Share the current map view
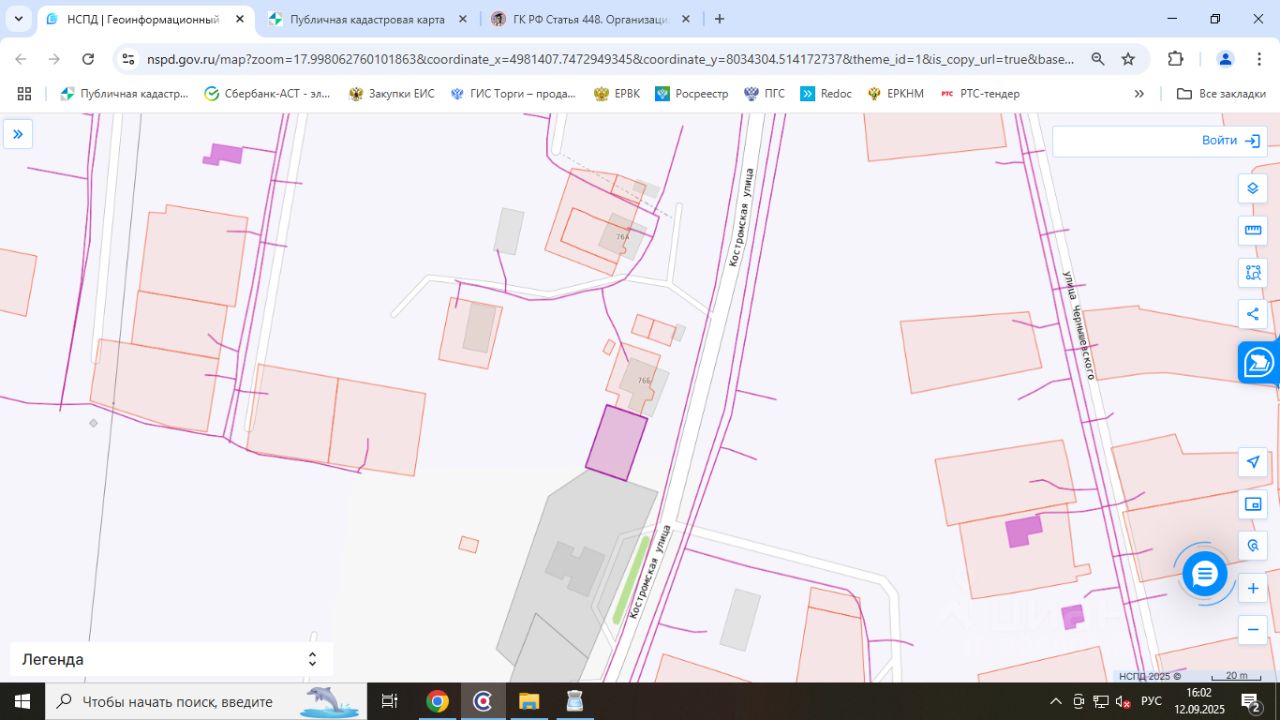Viewport: 1280px width, 720px height. coord(1253,314)
